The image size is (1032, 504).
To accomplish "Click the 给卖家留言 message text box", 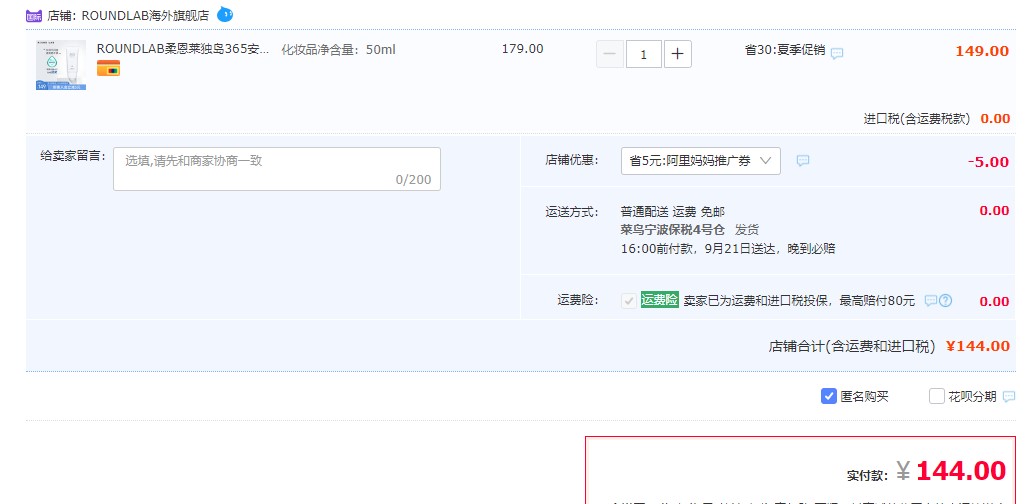I will point(276,169).
